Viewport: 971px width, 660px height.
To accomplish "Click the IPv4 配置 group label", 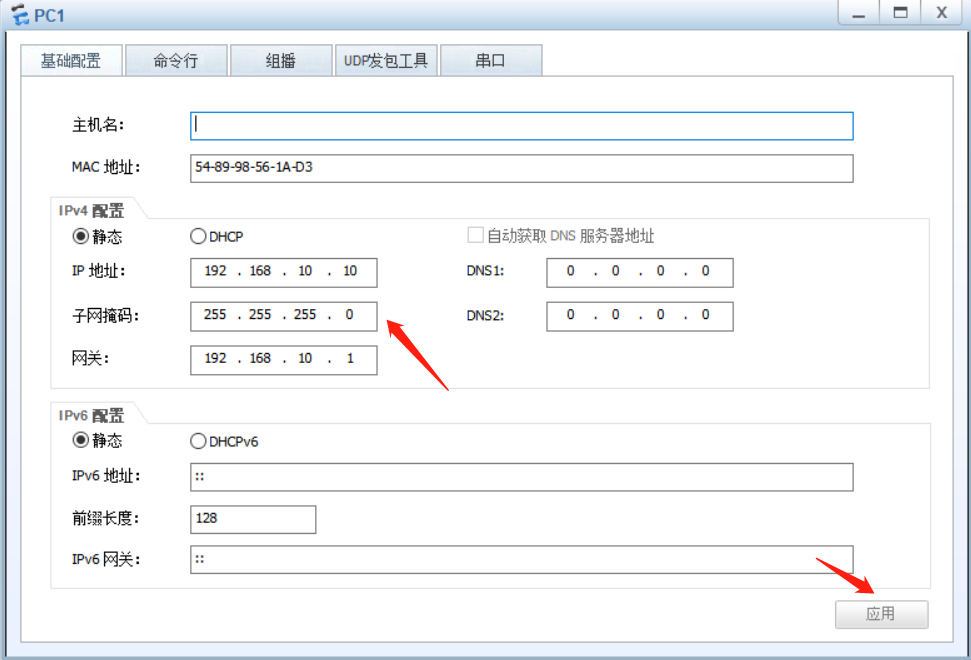I will (x=92, y=211).
